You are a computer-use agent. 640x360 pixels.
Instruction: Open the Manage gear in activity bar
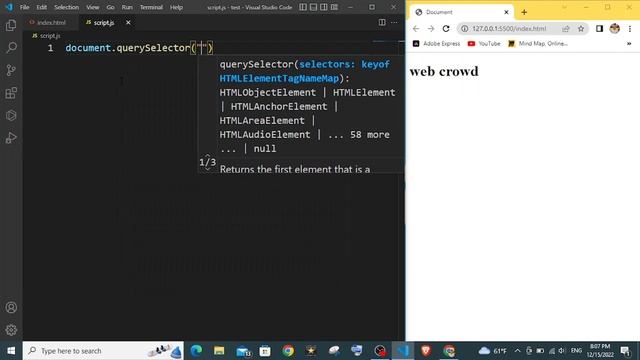click(11, 330)
